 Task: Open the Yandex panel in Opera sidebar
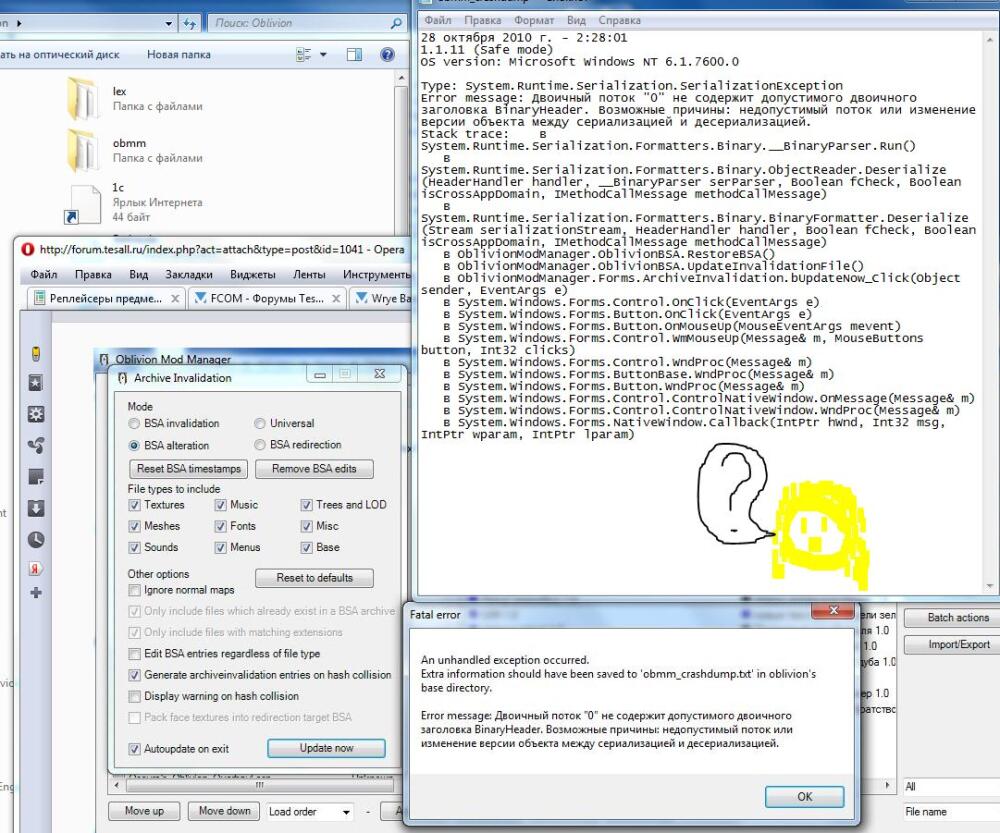(36, 568)
